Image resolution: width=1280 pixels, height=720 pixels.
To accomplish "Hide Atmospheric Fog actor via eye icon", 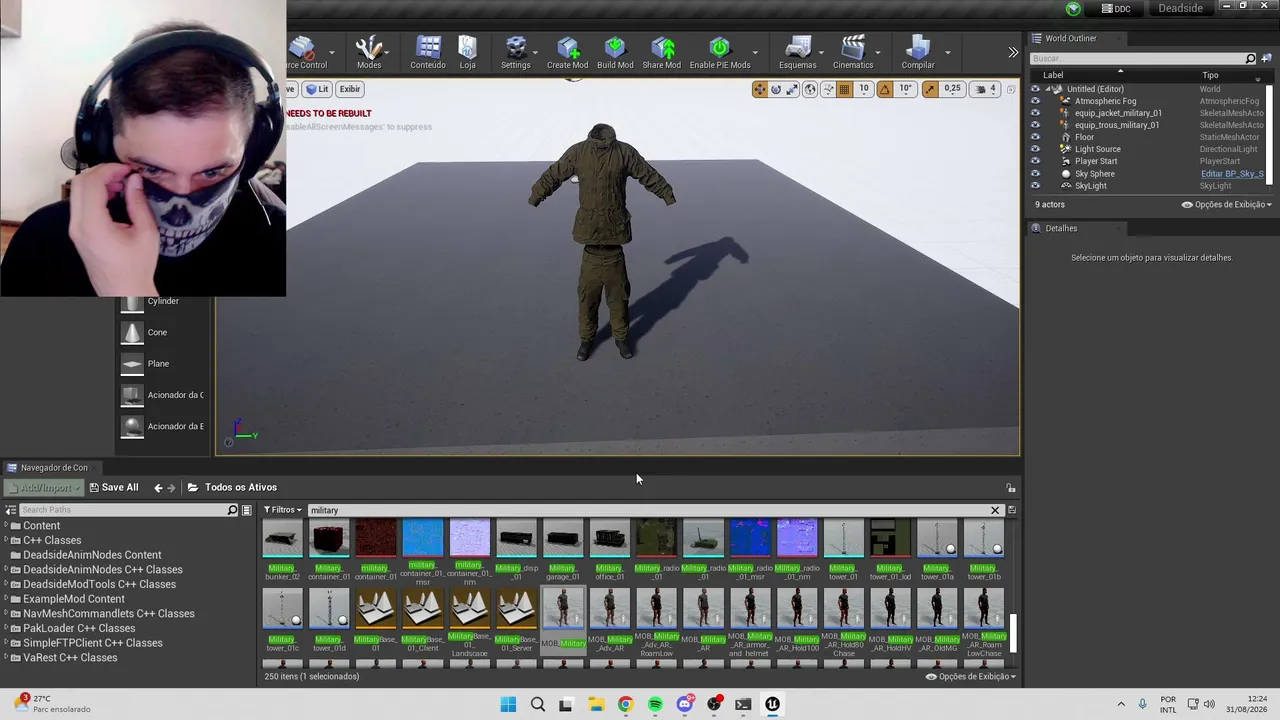I will pos(1035,101).
